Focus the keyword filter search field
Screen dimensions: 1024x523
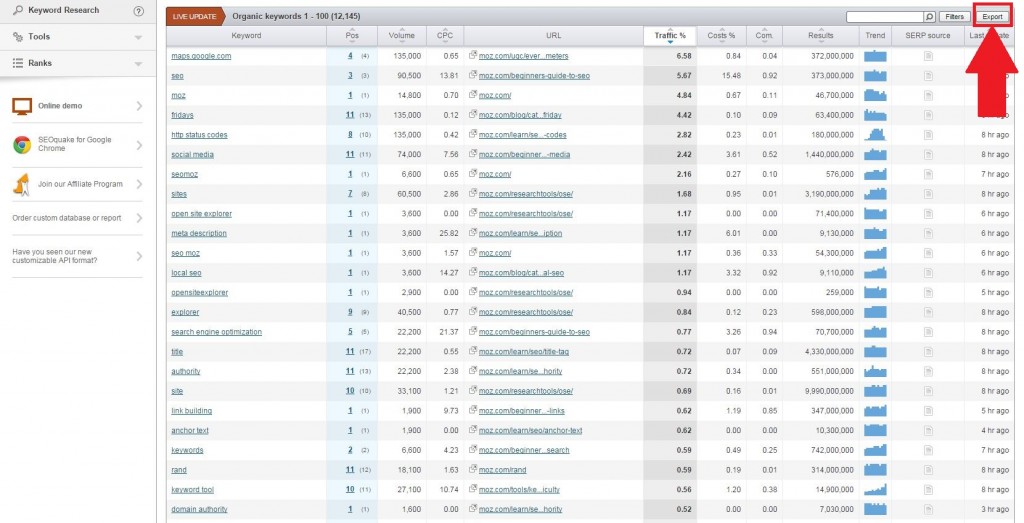[x=885, y=17]
